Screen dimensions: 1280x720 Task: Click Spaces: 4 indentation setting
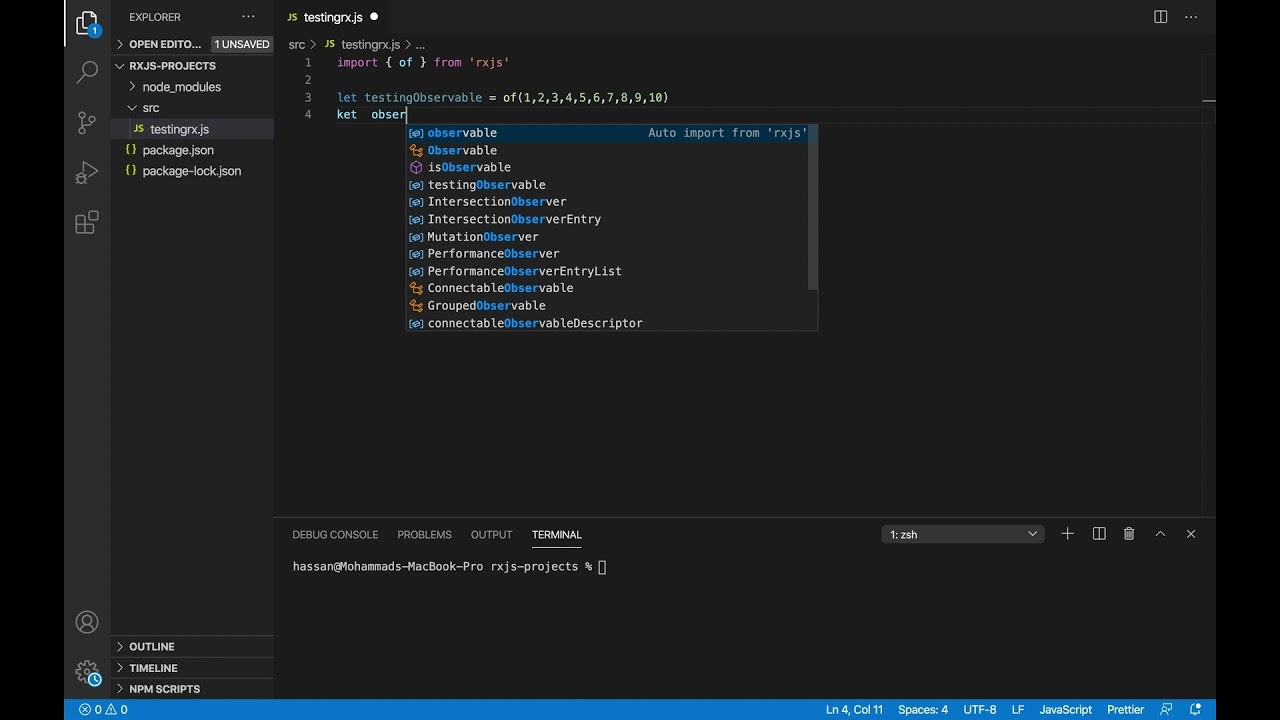point(923,710)
